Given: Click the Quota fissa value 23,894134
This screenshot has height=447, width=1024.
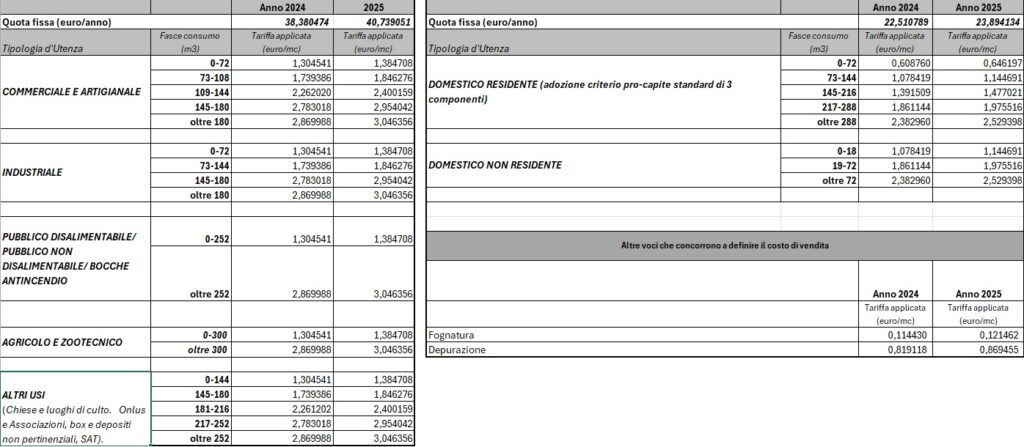Looking at the screenshot, I should 977,22.
